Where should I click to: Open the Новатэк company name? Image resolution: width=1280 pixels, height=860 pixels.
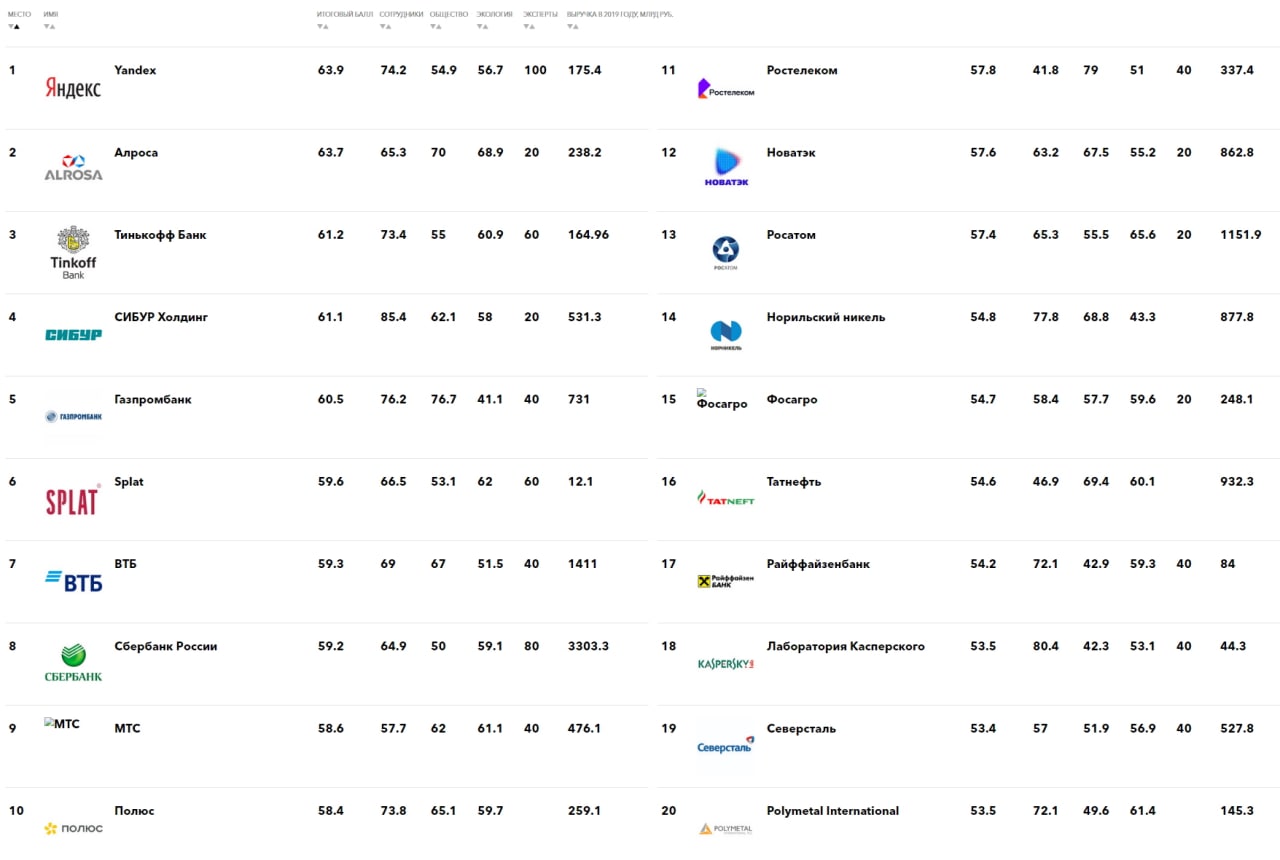791,153
